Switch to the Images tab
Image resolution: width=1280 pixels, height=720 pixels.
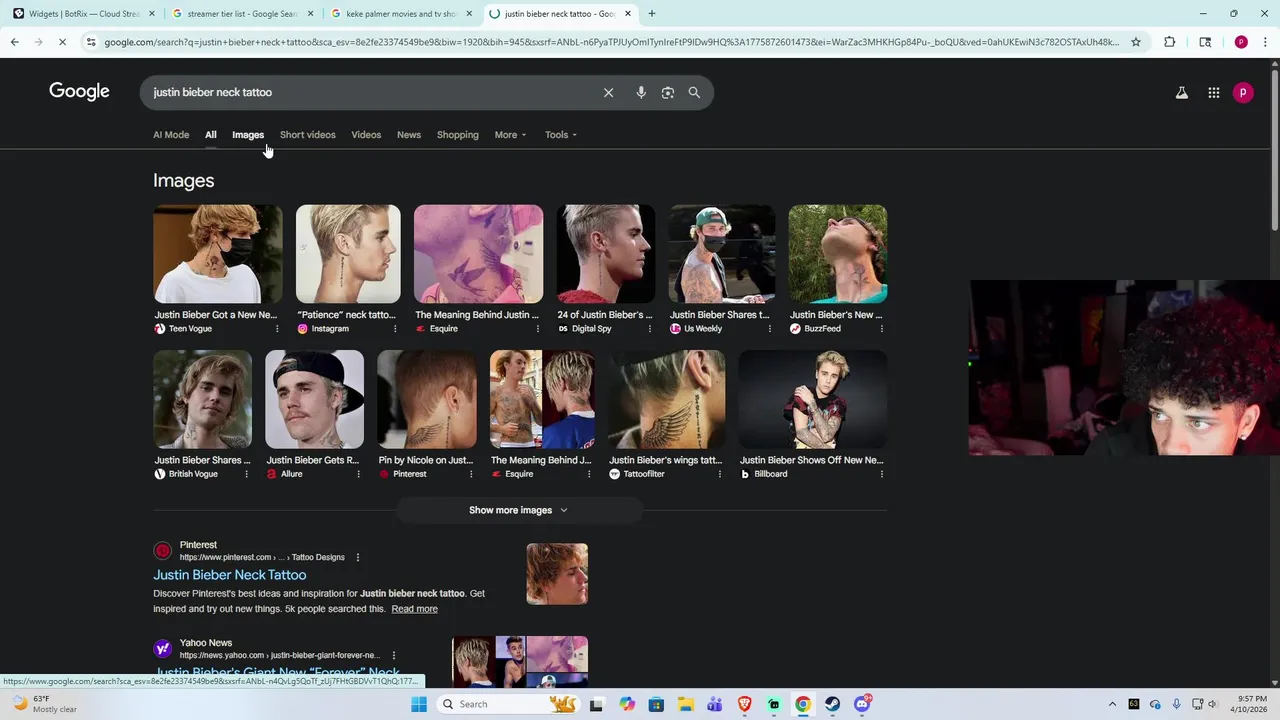click(248, 135)
